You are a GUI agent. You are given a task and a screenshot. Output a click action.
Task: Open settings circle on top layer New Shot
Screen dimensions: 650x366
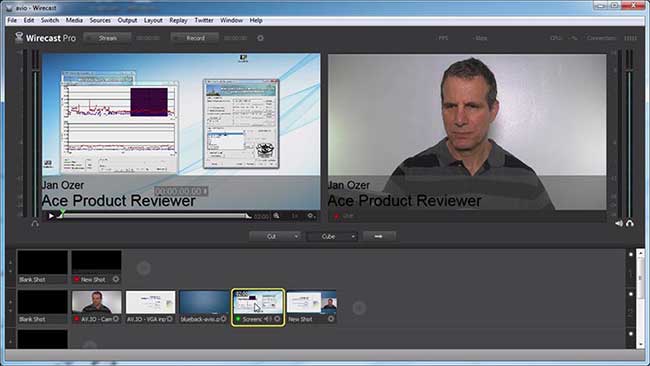(x=116, y=279)
